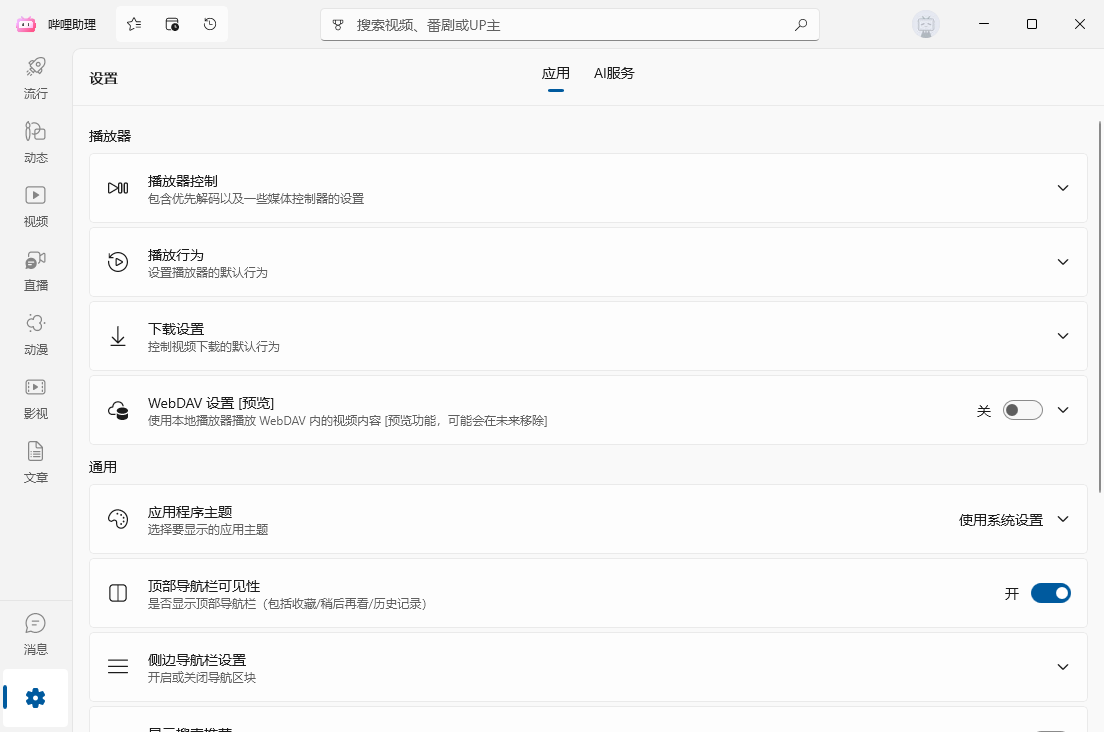The image size is (1104, 732).
Task: Switch to the 应用 tab
Action: 556,74
